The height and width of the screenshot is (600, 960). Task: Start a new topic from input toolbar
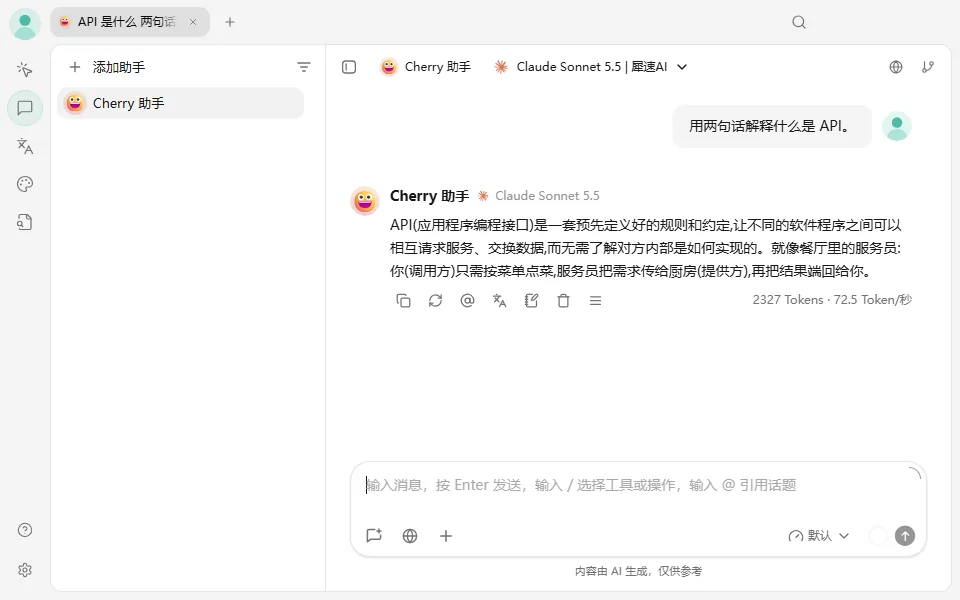[x=374, y=536]
